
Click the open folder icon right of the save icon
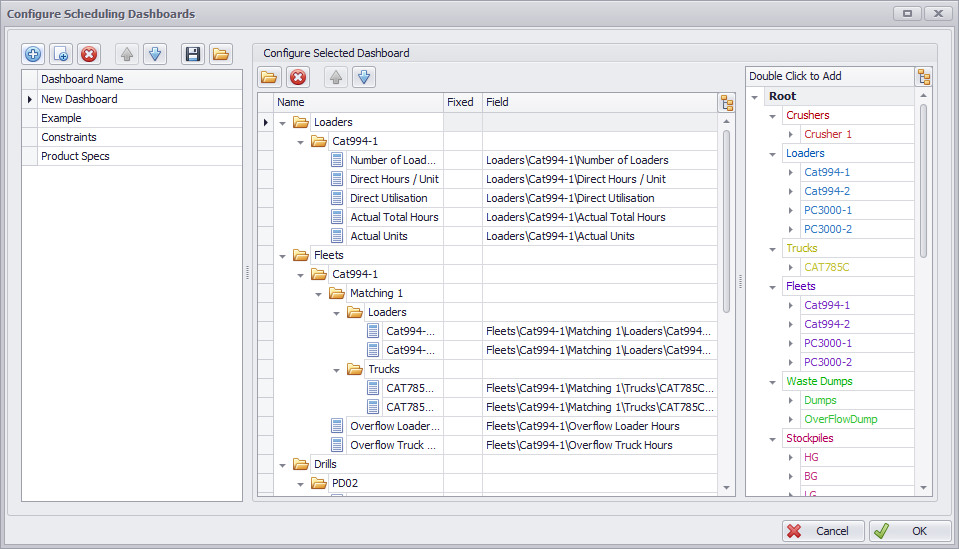(220, 54)
